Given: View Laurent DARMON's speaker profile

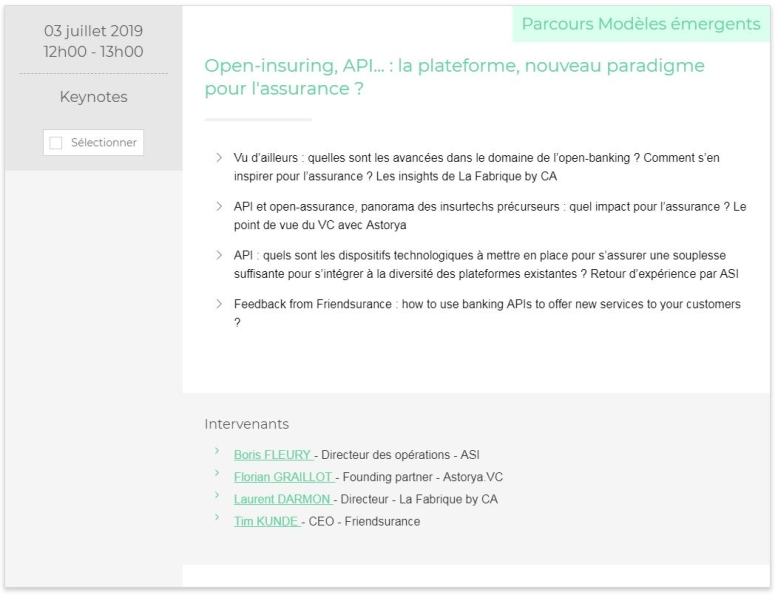Looking at the screenshot, I should click(x=282, y=499).
